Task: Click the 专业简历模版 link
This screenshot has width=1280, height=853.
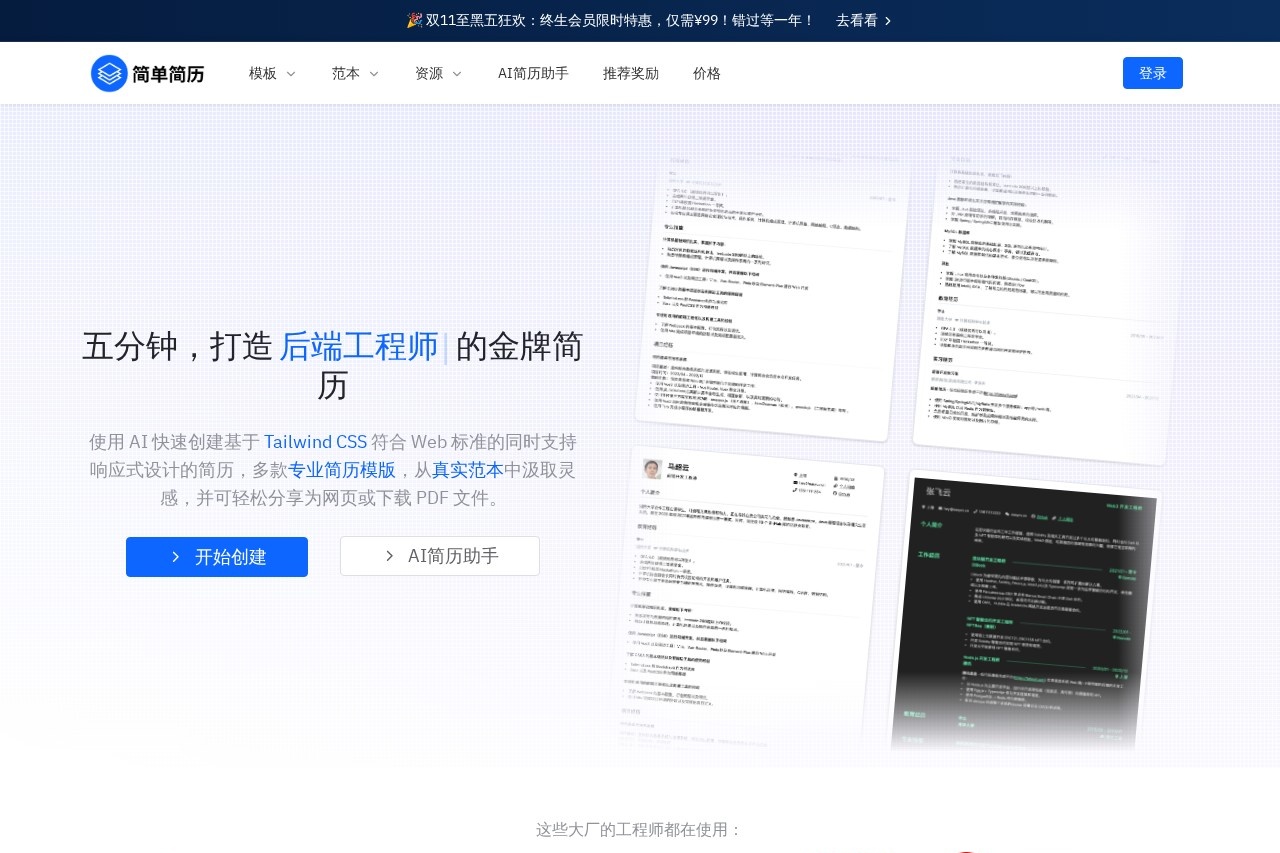Action: click(x=343, y=469)
